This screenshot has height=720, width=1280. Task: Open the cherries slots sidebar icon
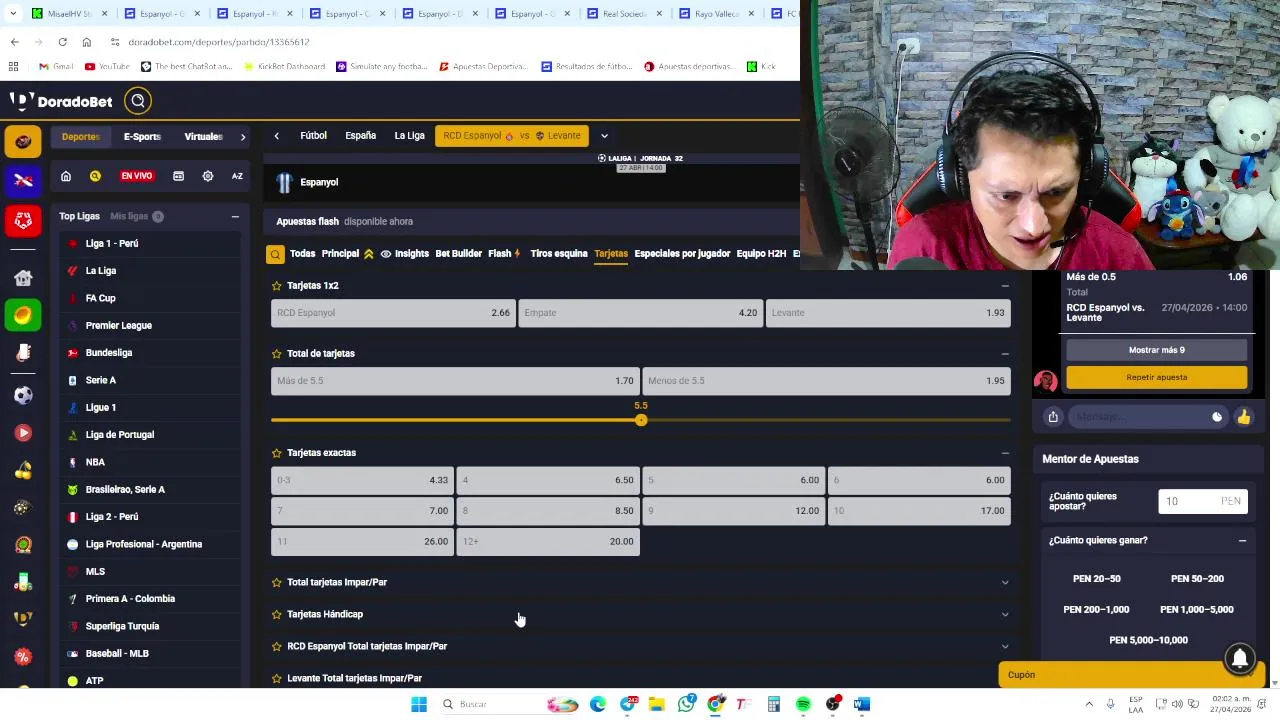(x=23, y=470)
